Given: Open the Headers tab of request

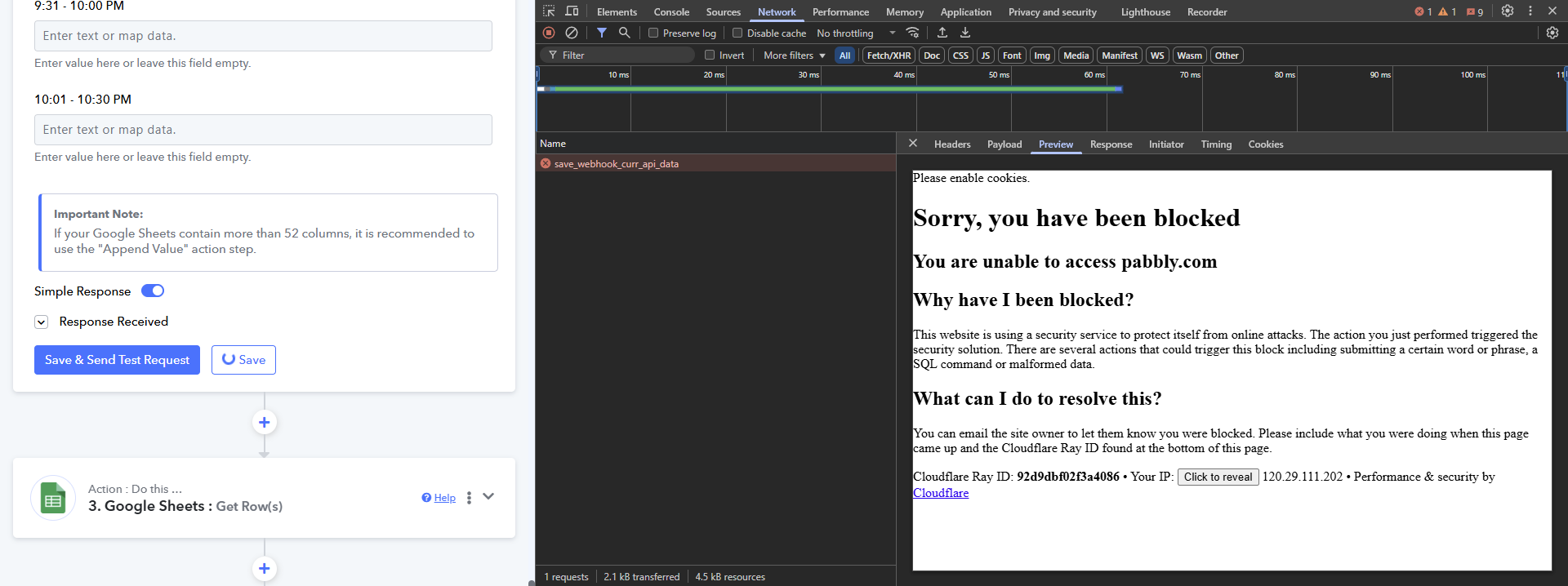Looking at the screenshot, I should pos(952,144).
